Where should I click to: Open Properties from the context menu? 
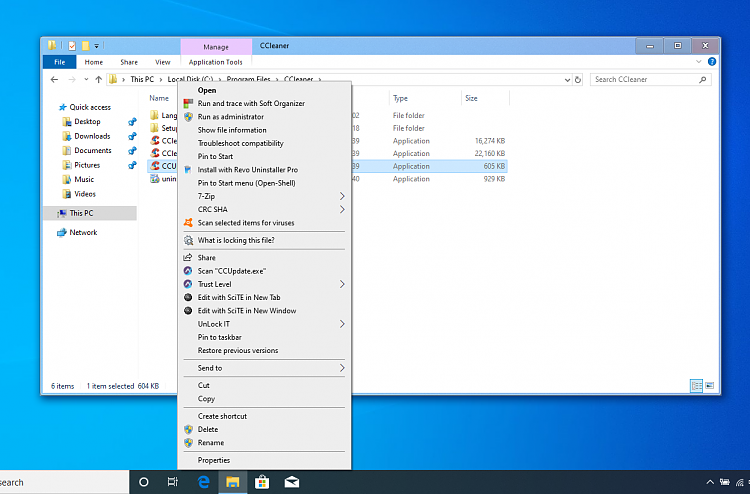[x=264, y=461]
